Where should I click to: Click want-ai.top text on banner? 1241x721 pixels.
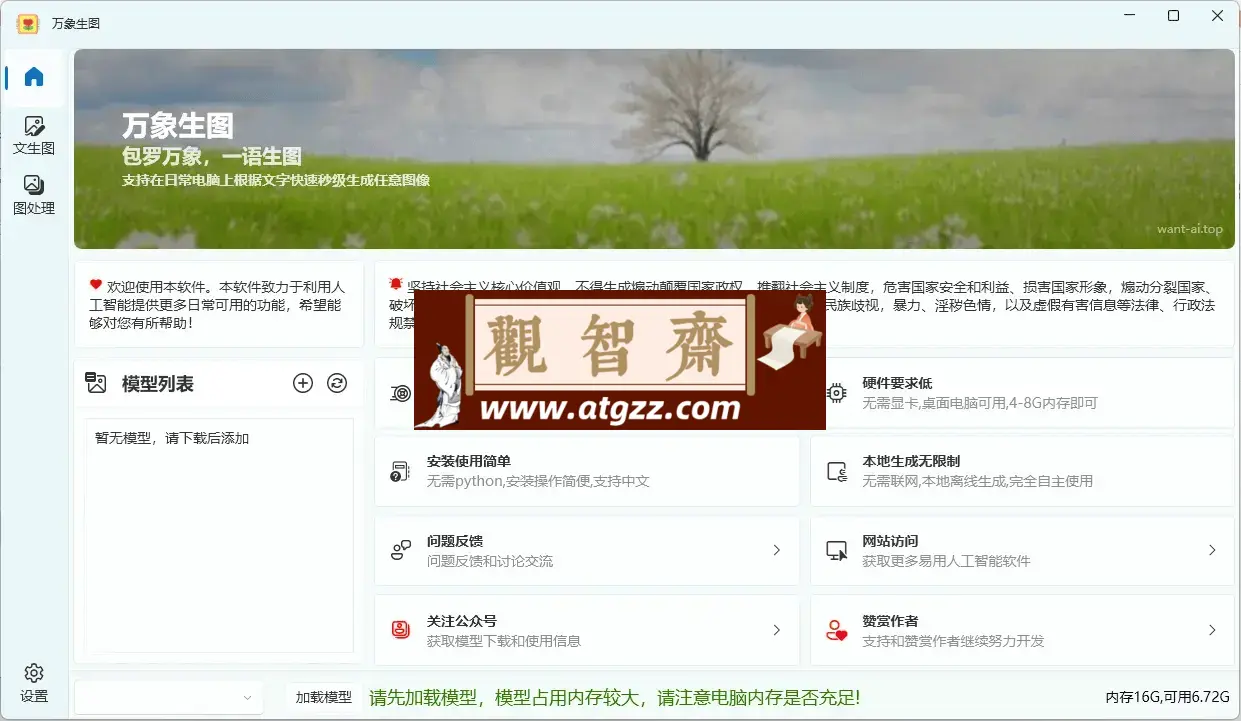[x=1190, y=229]
